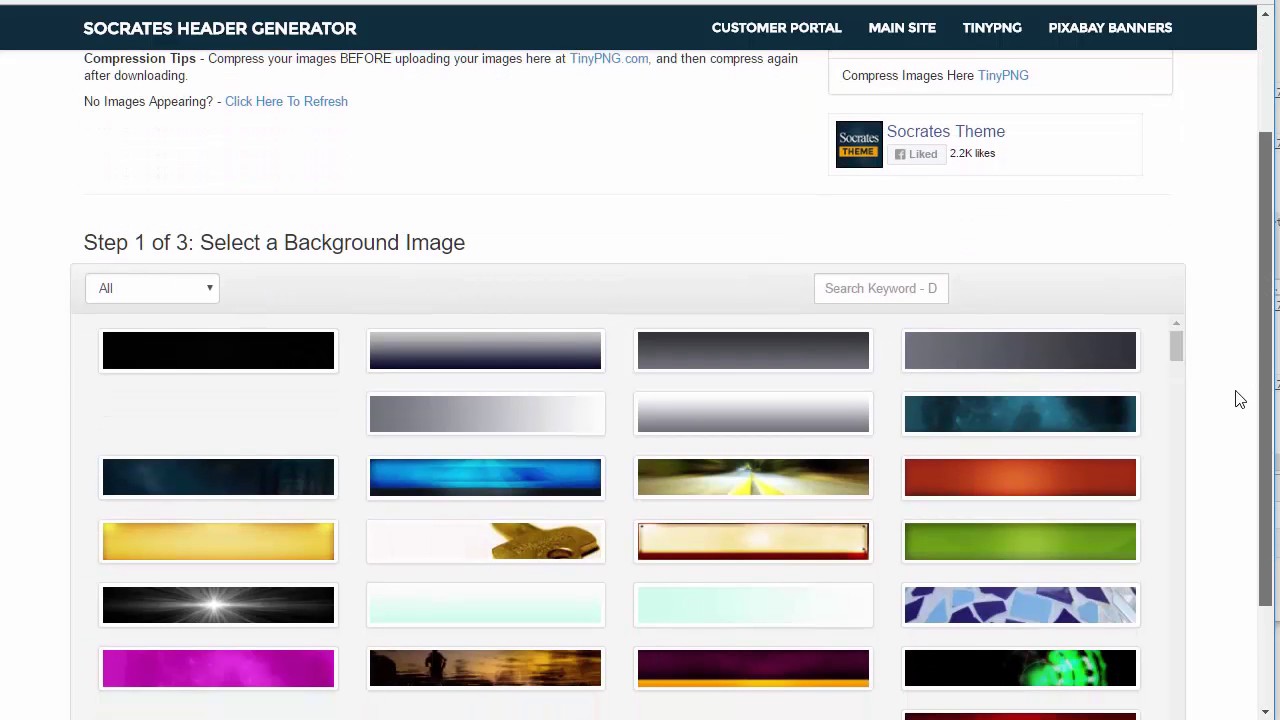Select the dark navy to white gradient background
The image size is (1280, 720).
click(485, 351)
